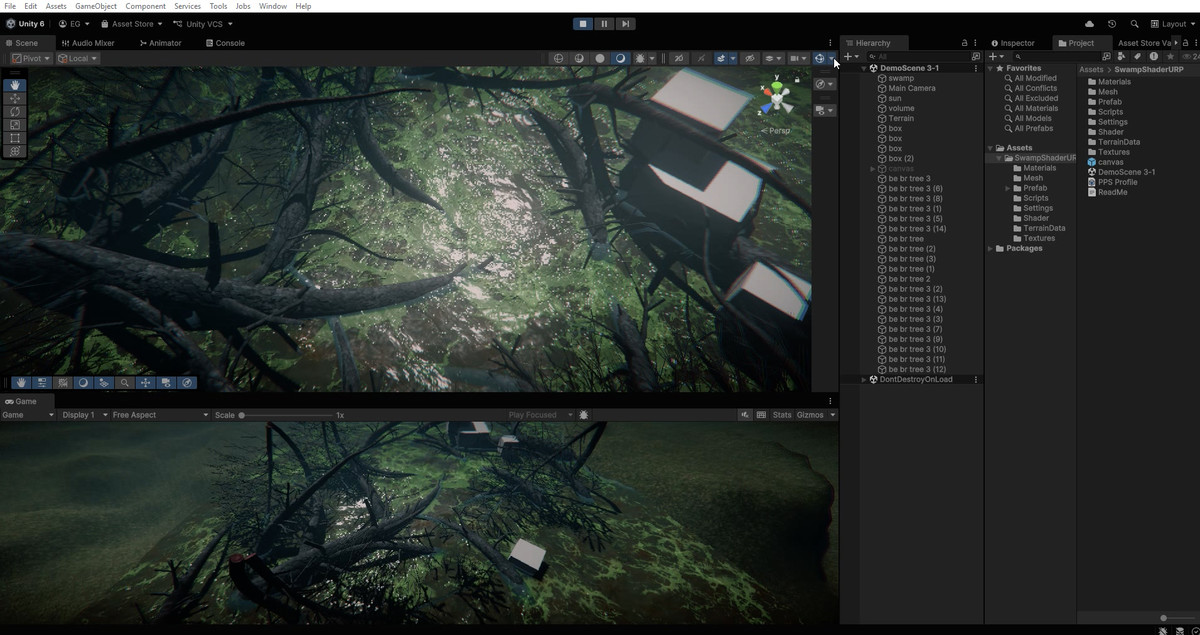
Task: Open the Game view more-options kebab
Action: (x=830, y=401)
